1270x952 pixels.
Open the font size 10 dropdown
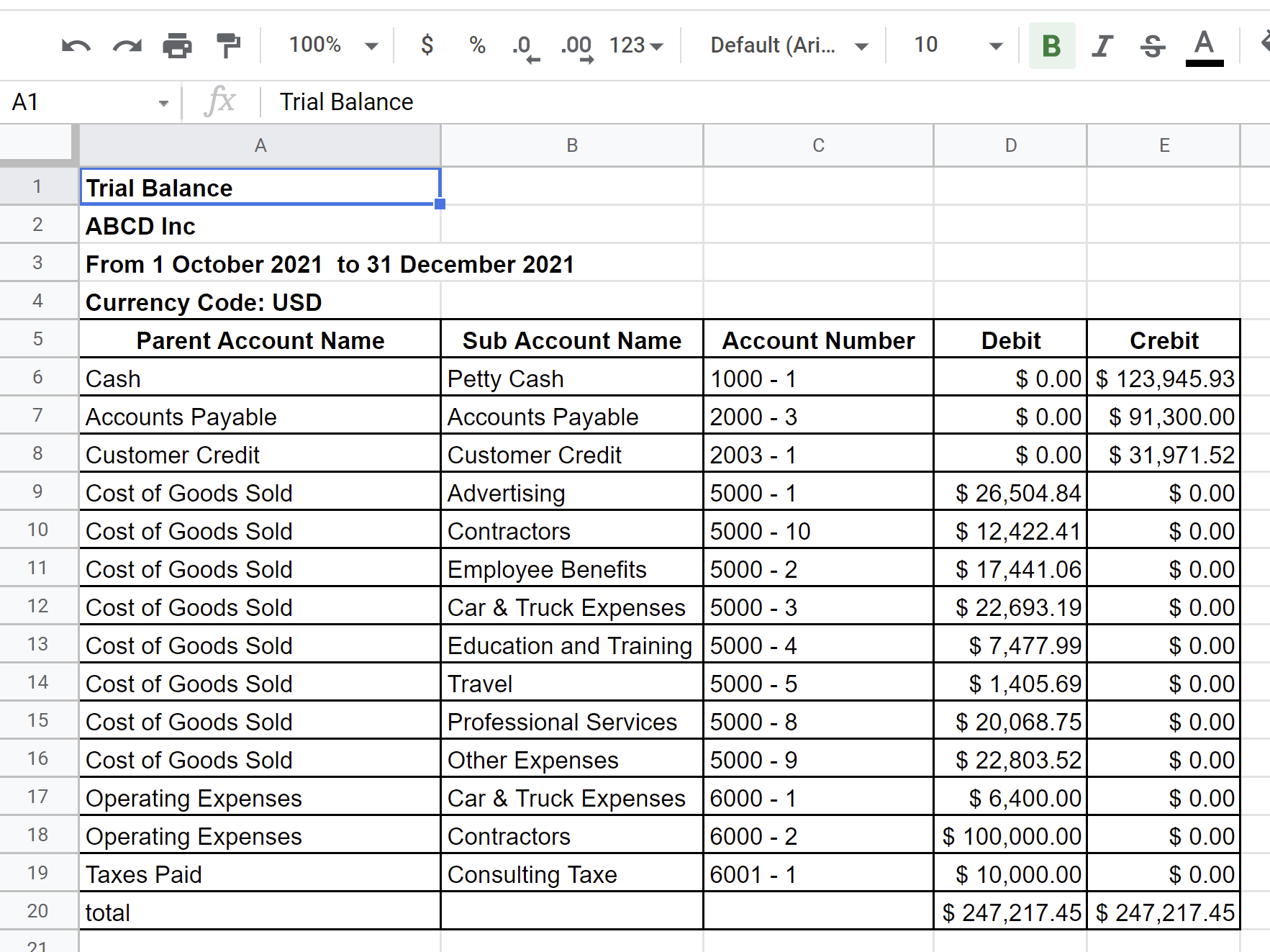pos(958,45)
